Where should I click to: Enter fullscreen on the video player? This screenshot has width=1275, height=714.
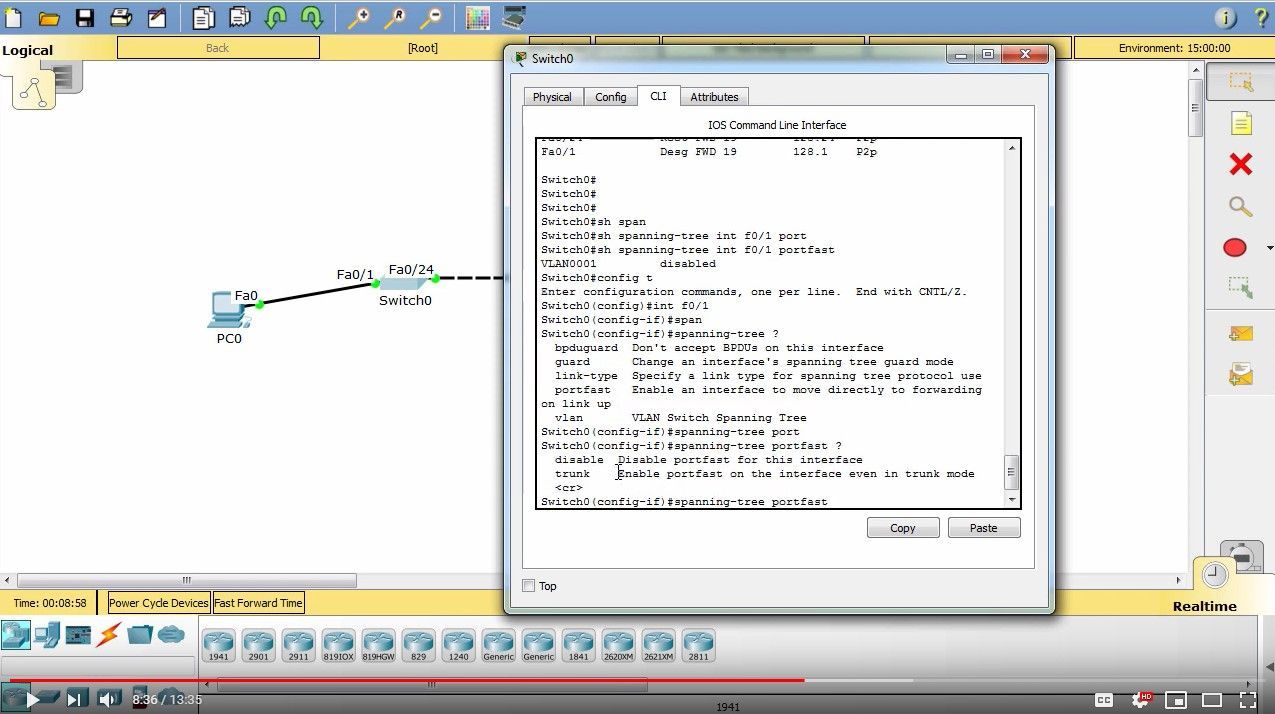pyautogui.click(x=1248, y=700)
